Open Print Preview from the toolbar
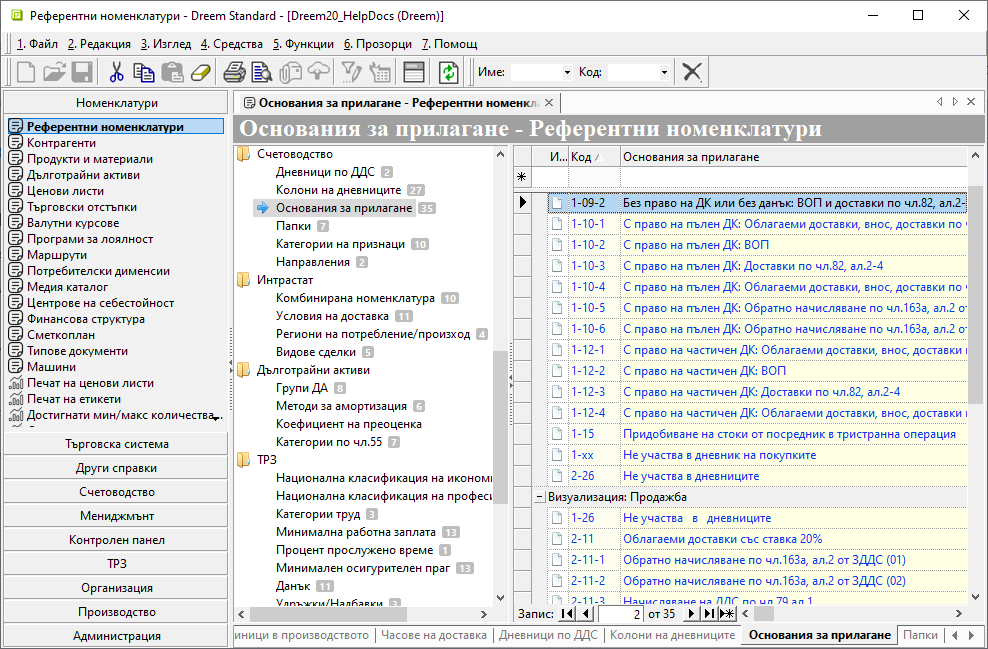 pos(262,72)
